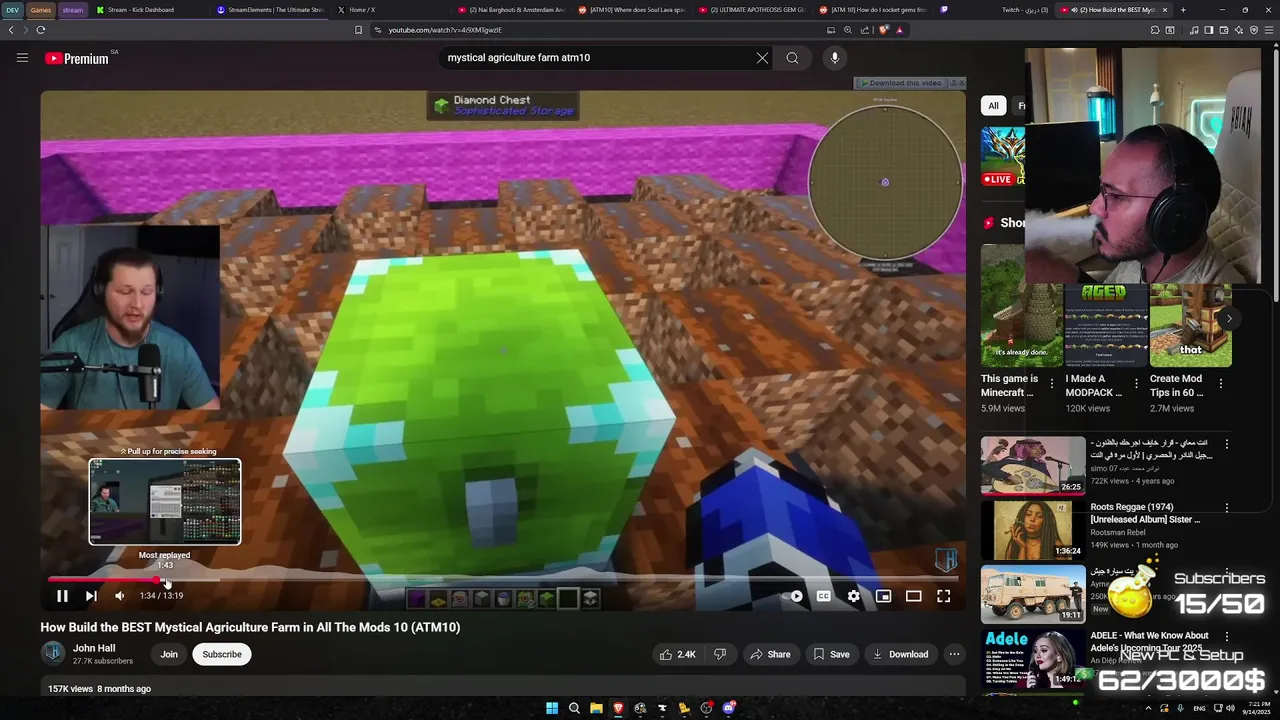This screenshot has width=1280, height=720.
Task: Like the video (2.4K)
Action: tap(676, 654)
